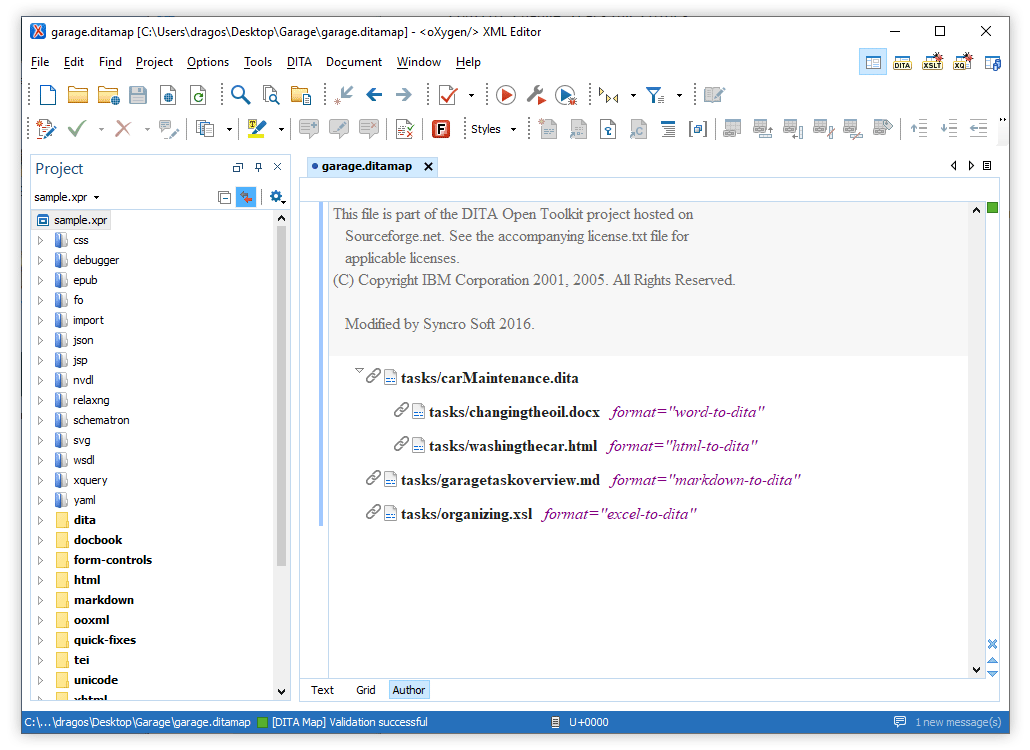The image size is (1030, 750).
Task: Run the spell check icon
Action: tap(405, 129)
